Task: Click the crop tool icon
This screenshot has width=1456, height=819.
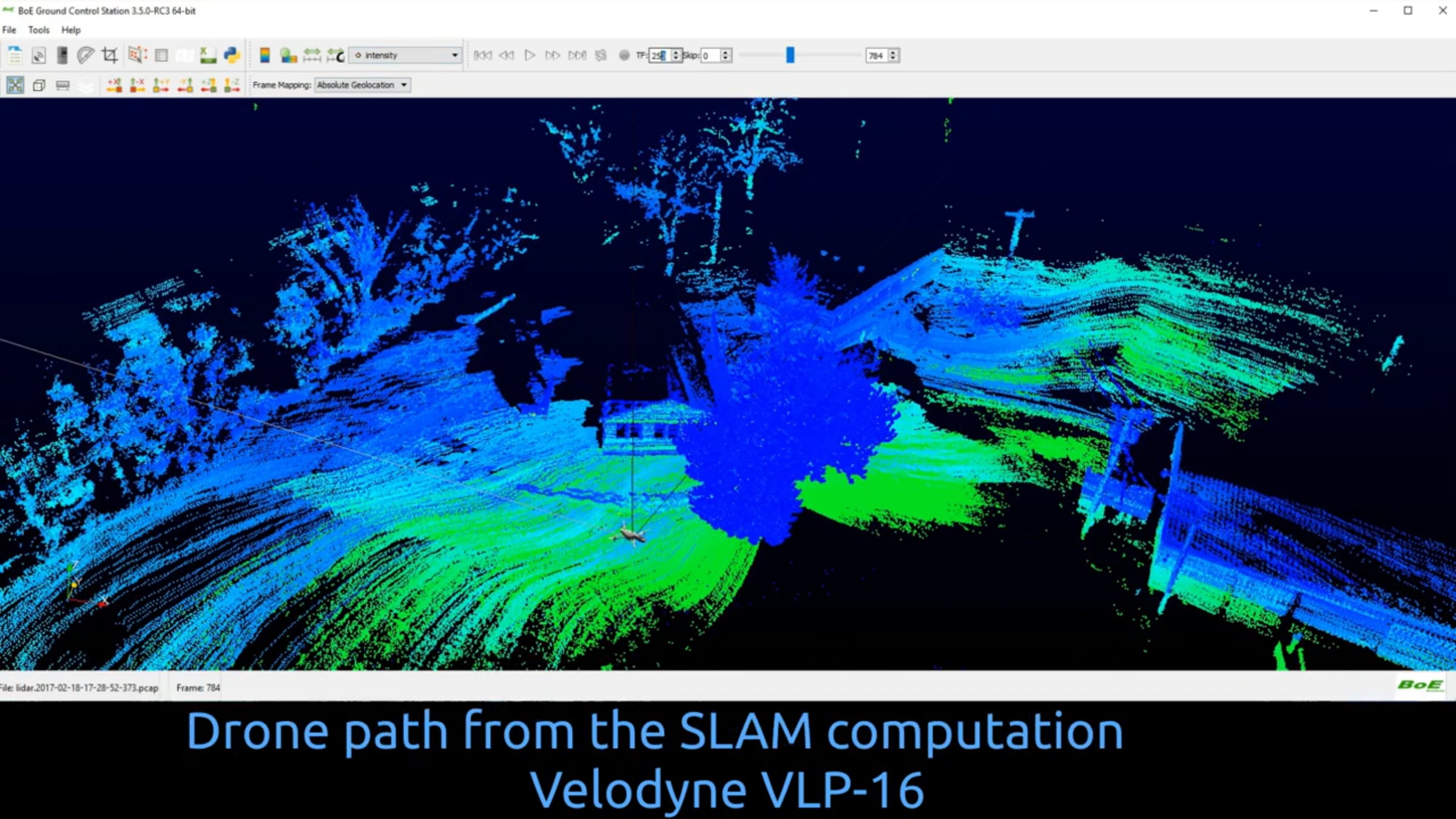Action: pos(110,55)
